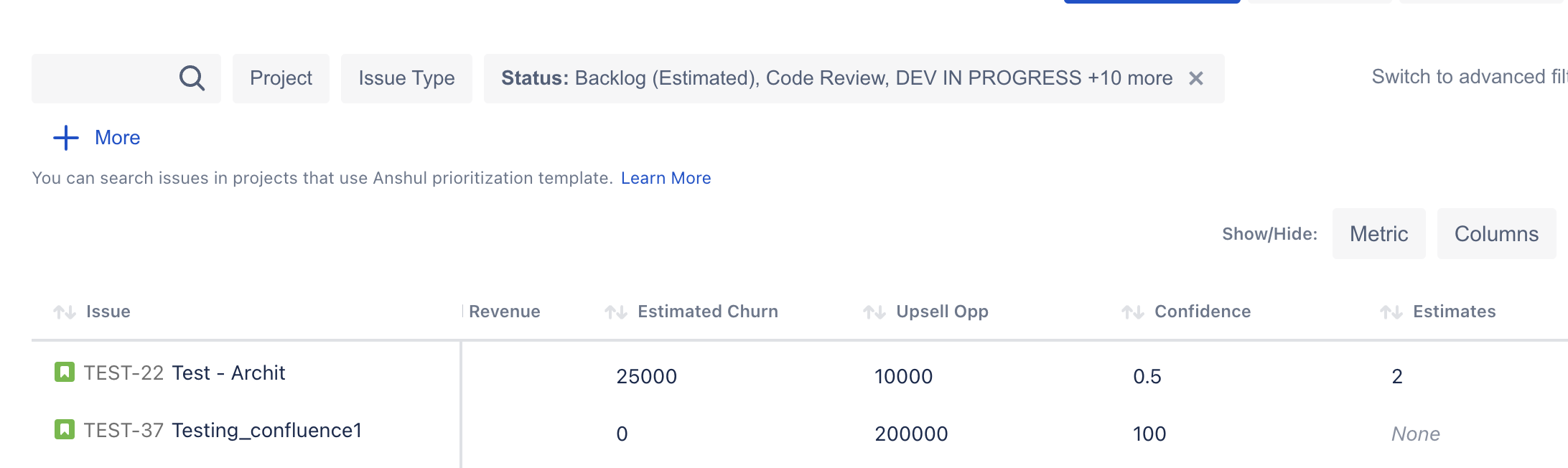Viewport: 1568px width, 468px height.
Task: Remove the Status filter with the X
Action: point(1196,79)
